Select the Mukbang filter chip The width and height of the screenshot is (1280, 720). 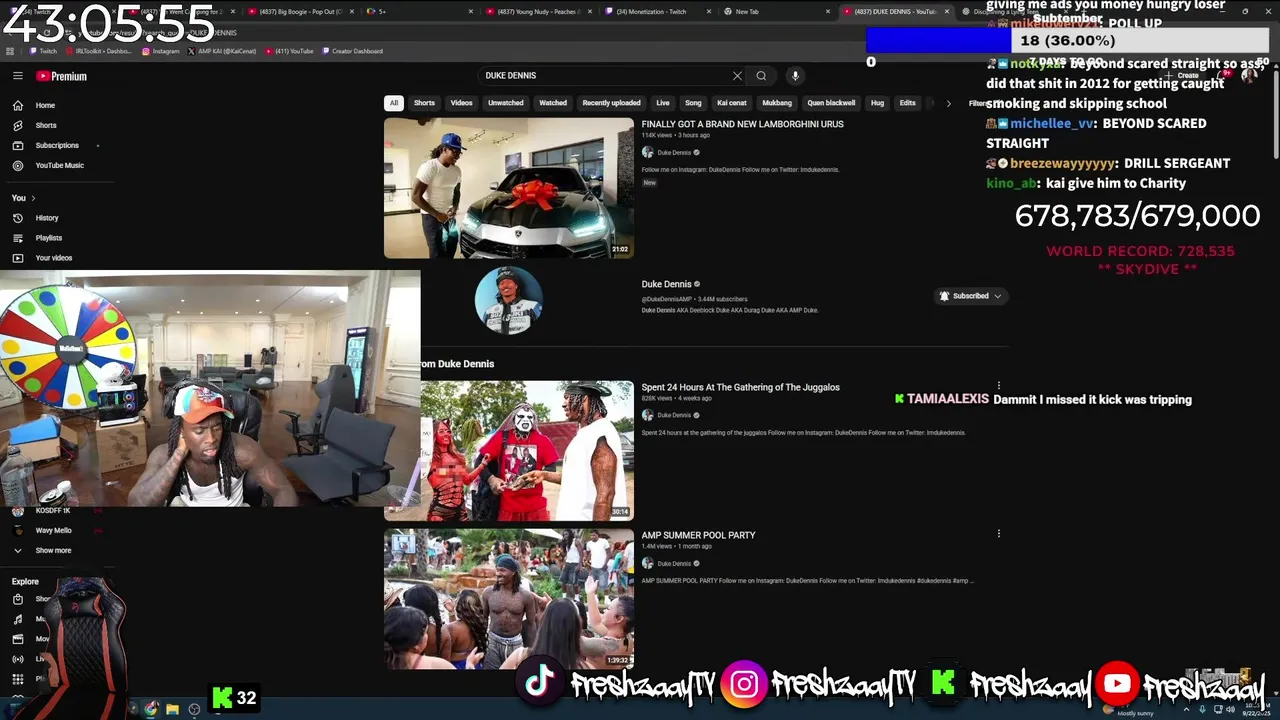pos(777,103)
